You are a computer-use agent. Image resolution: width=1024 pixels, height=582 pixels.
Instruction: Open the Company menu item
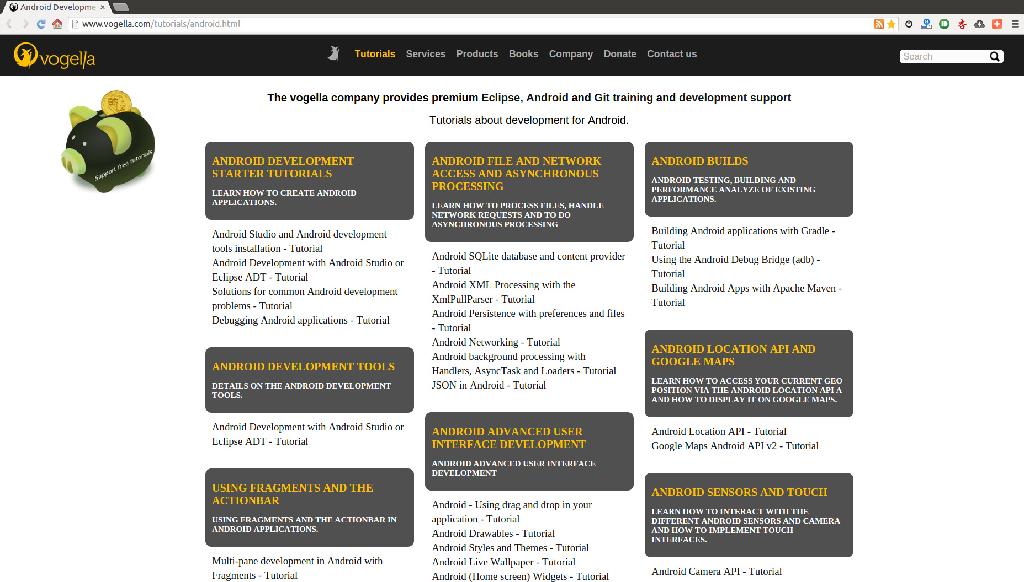(x=571, y=54)
